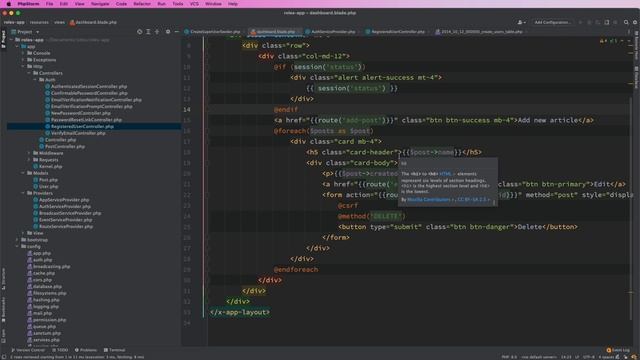Image resolution: width=640 pixels, height=360 pixels.
Task: Switch to create_users_table.php migration tab
Action: (x=479, y=31)
